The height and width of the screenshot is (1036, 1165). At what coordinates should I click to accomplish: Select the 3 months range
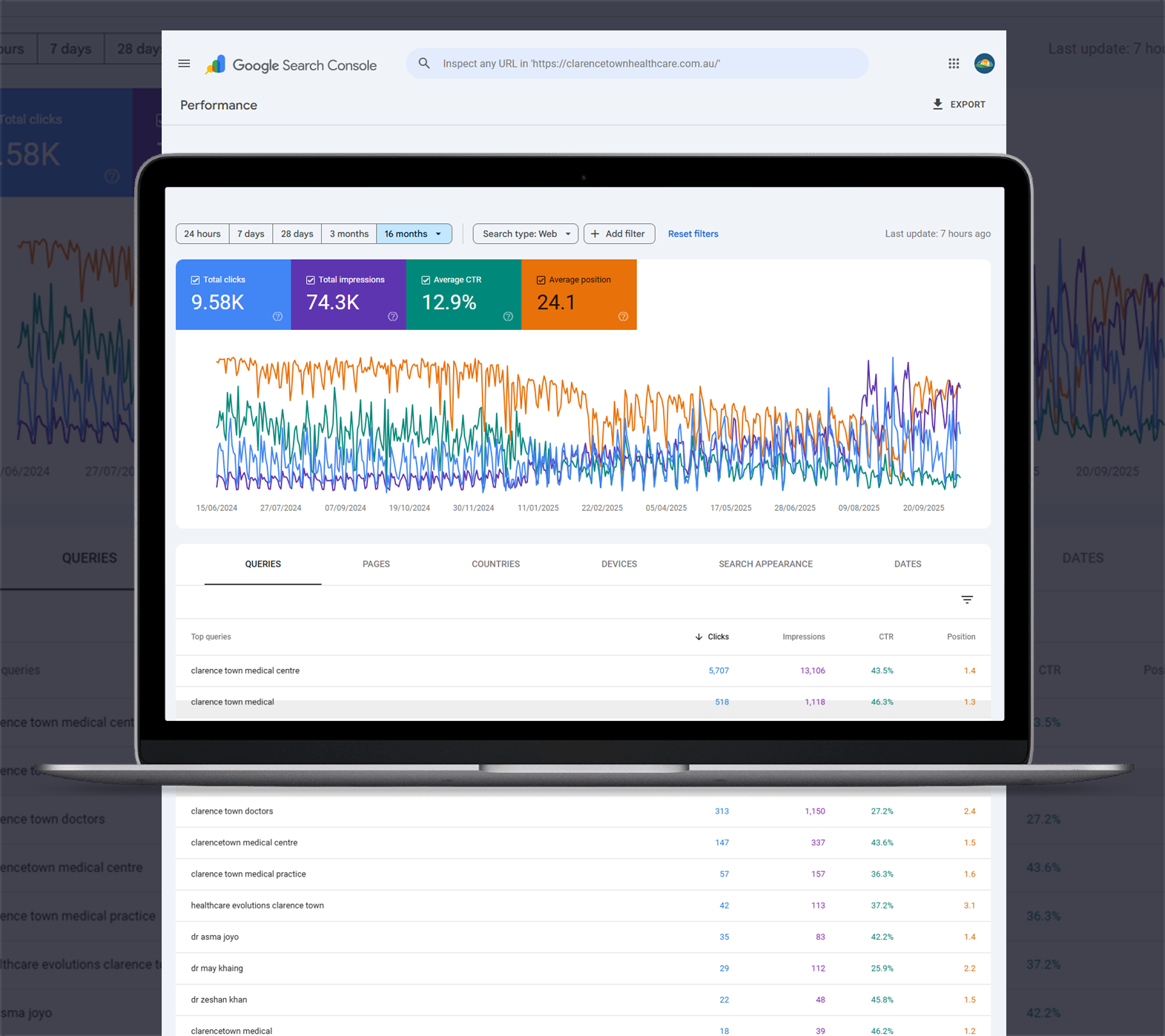click(349, 234)
